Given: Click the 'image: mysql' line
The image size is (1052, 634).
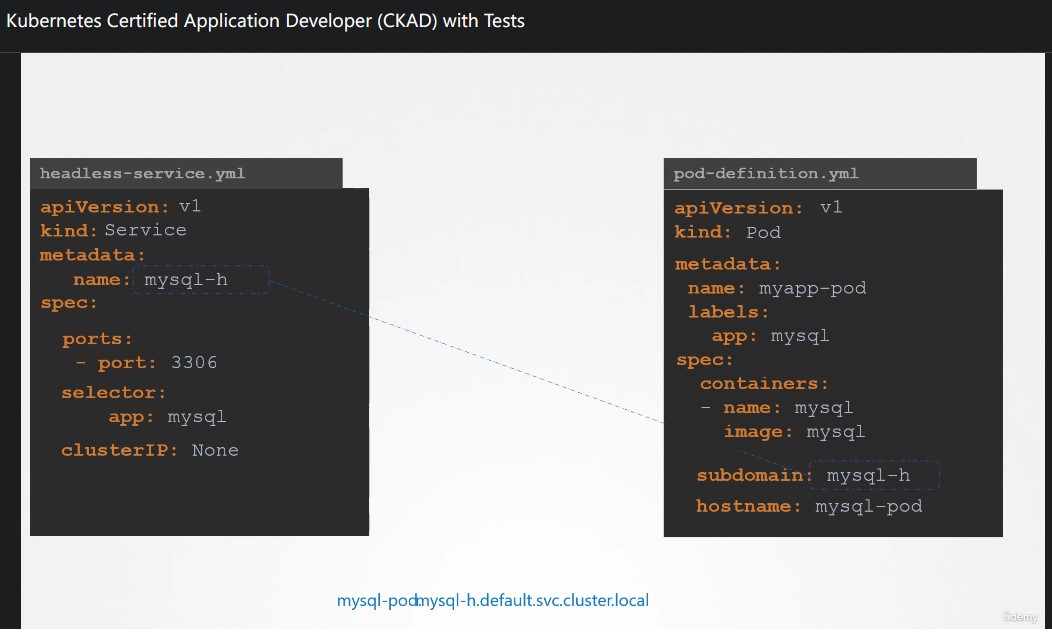Looking at the screenshot, I should pos(794,432).
